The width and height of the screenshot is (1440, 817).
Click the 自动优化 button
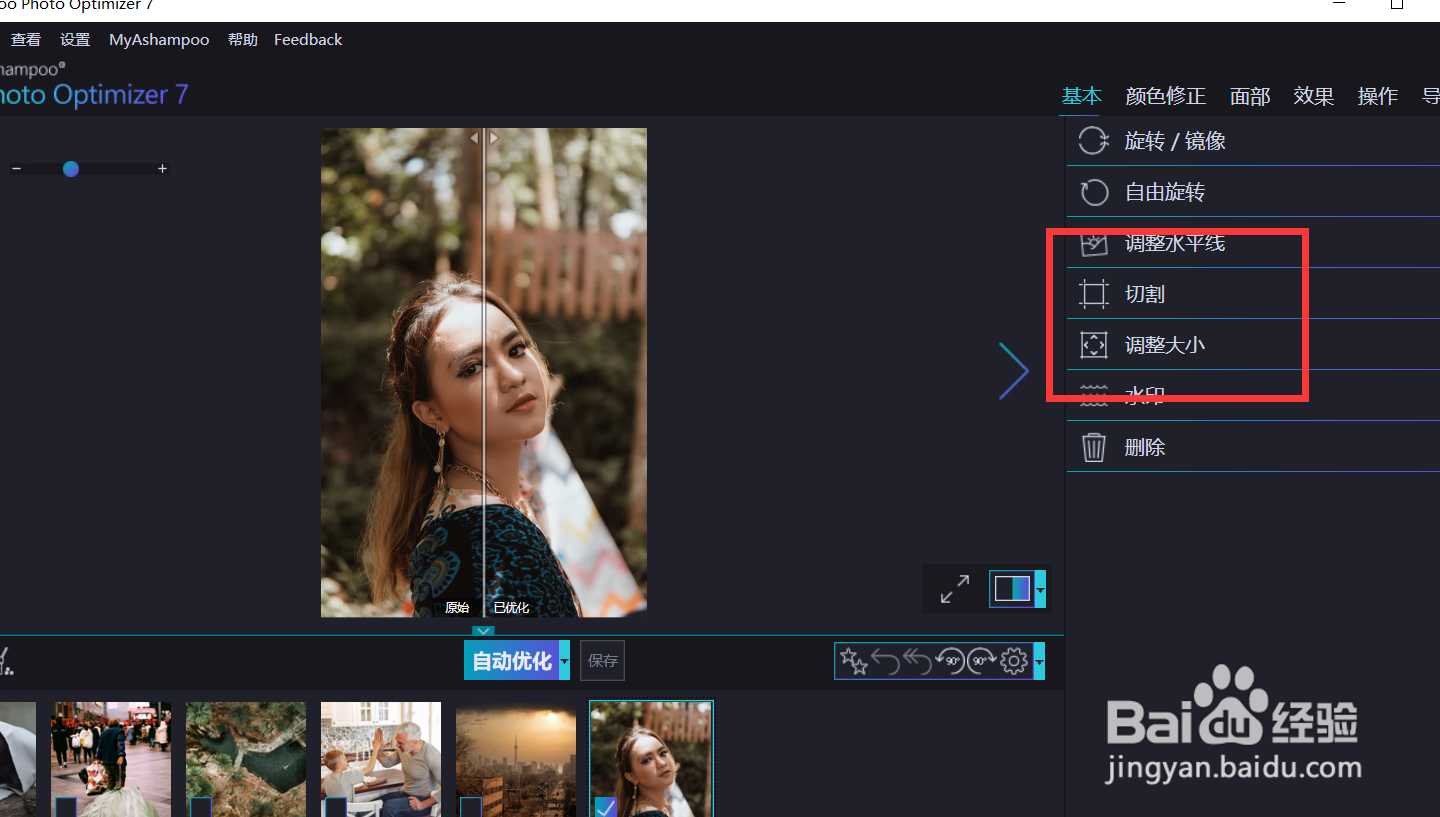point(512,661)
